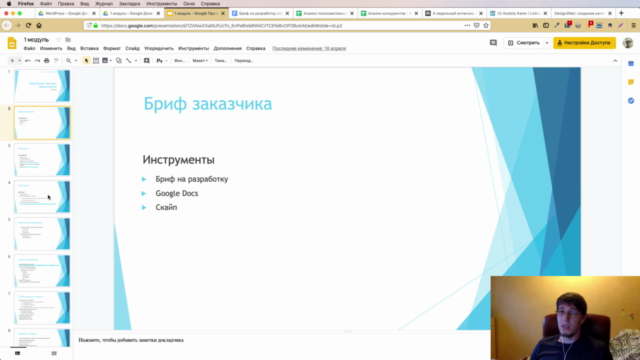Open the macOS Закладки menu
The height and width of the screenshot is (360, 640).
129,3
